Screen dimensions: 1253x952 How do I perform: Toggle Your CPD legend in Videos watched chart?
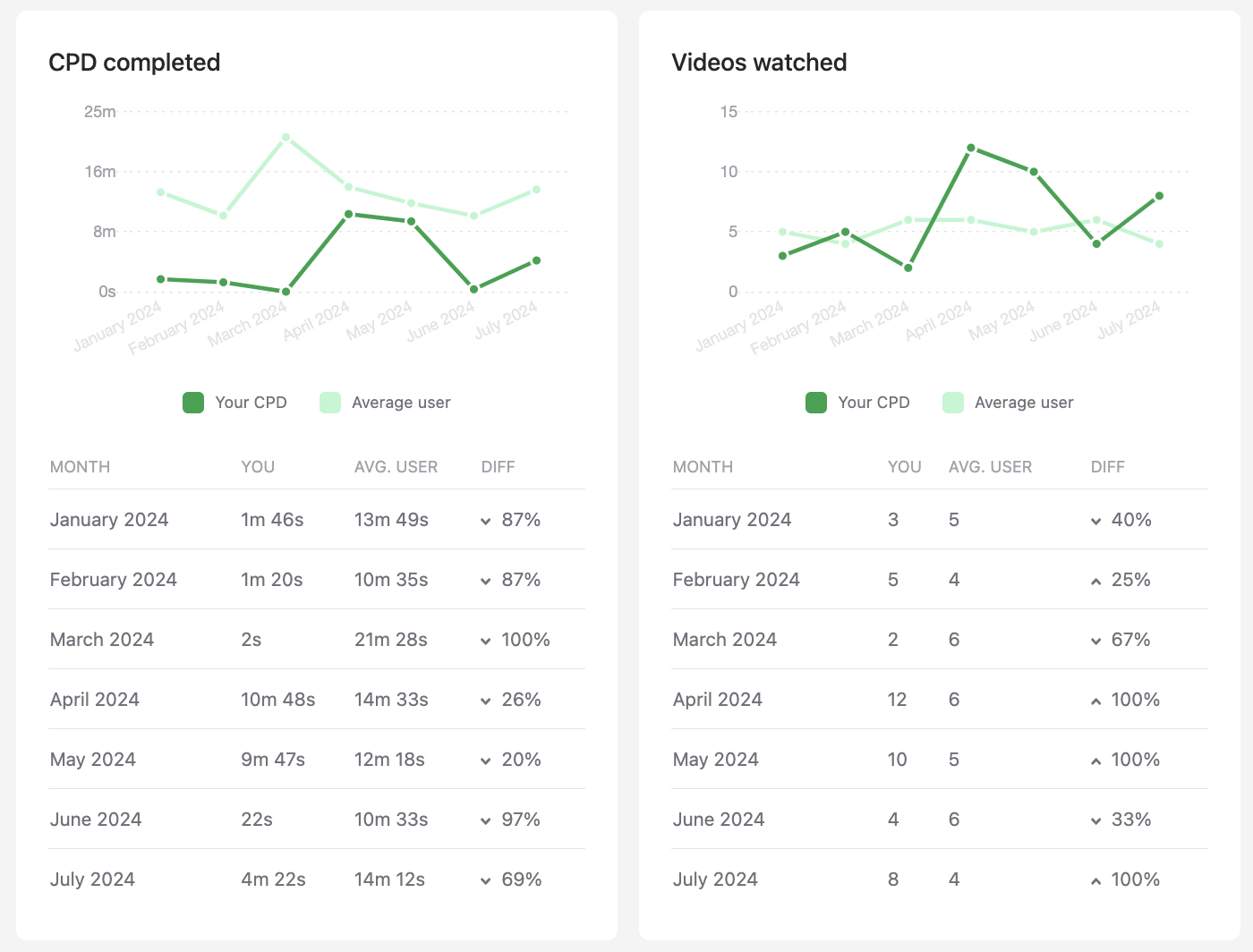pyautogui.click(x=858, y=403)
